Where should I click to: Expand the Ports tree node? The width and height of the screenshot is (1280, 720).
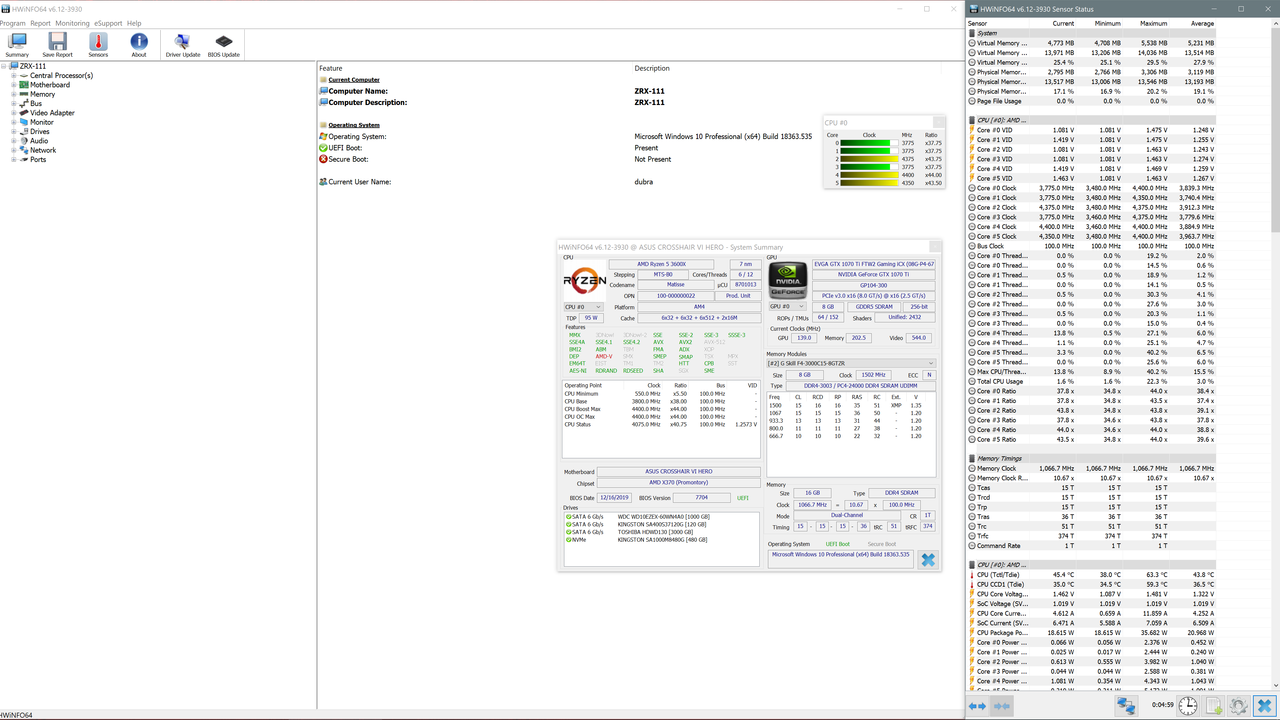14,159
